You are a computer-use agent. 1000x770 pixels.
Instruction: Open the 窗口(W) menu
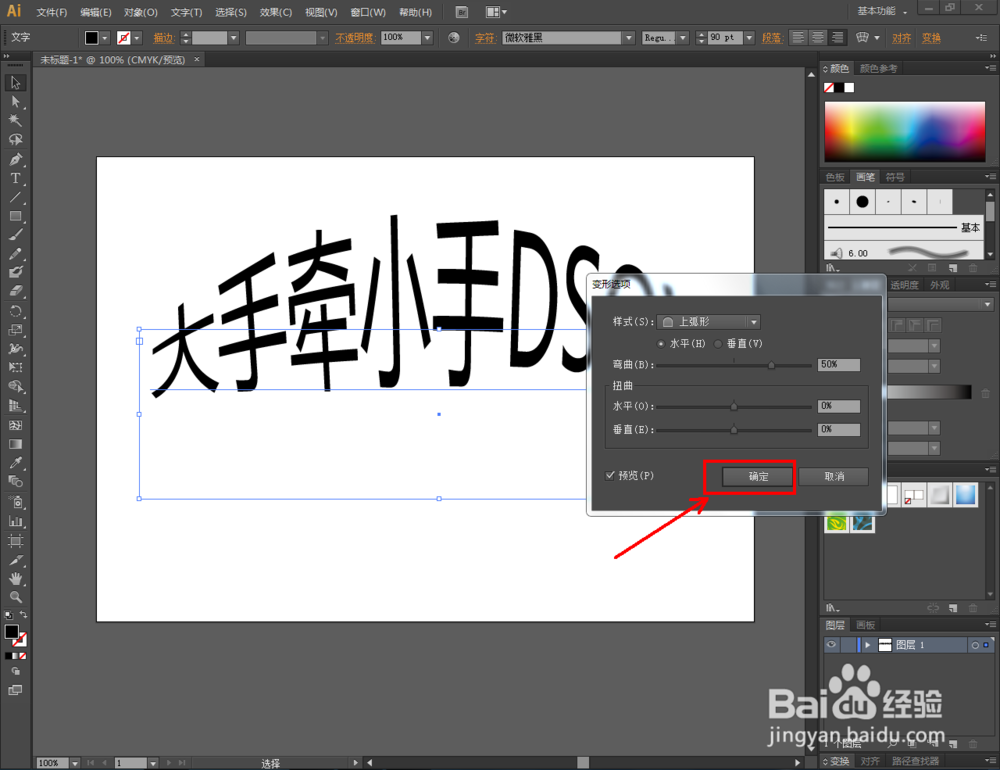368,12
